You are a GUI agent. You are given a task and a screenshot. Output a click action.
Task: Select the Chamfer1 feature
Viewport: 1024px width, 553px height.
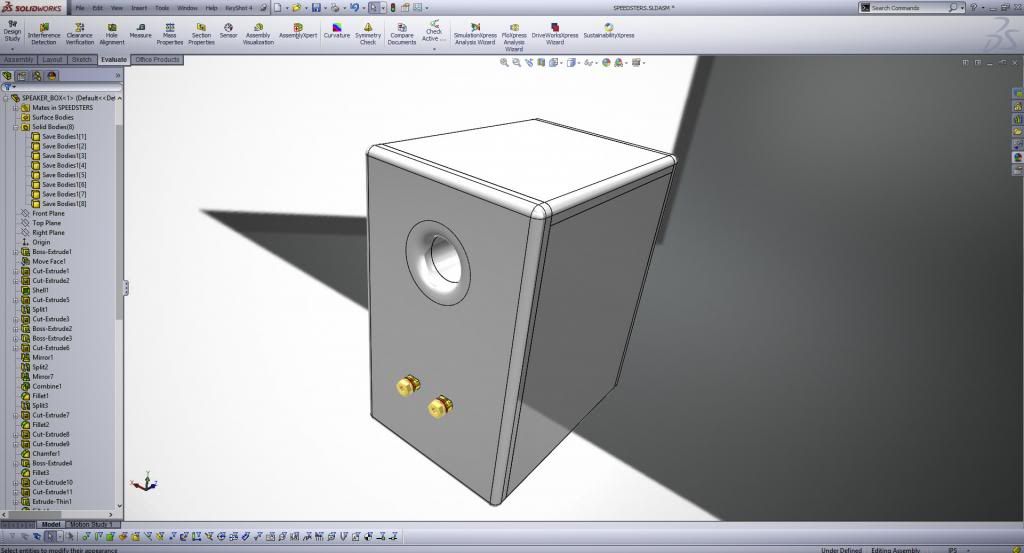(x=40, y=454)
